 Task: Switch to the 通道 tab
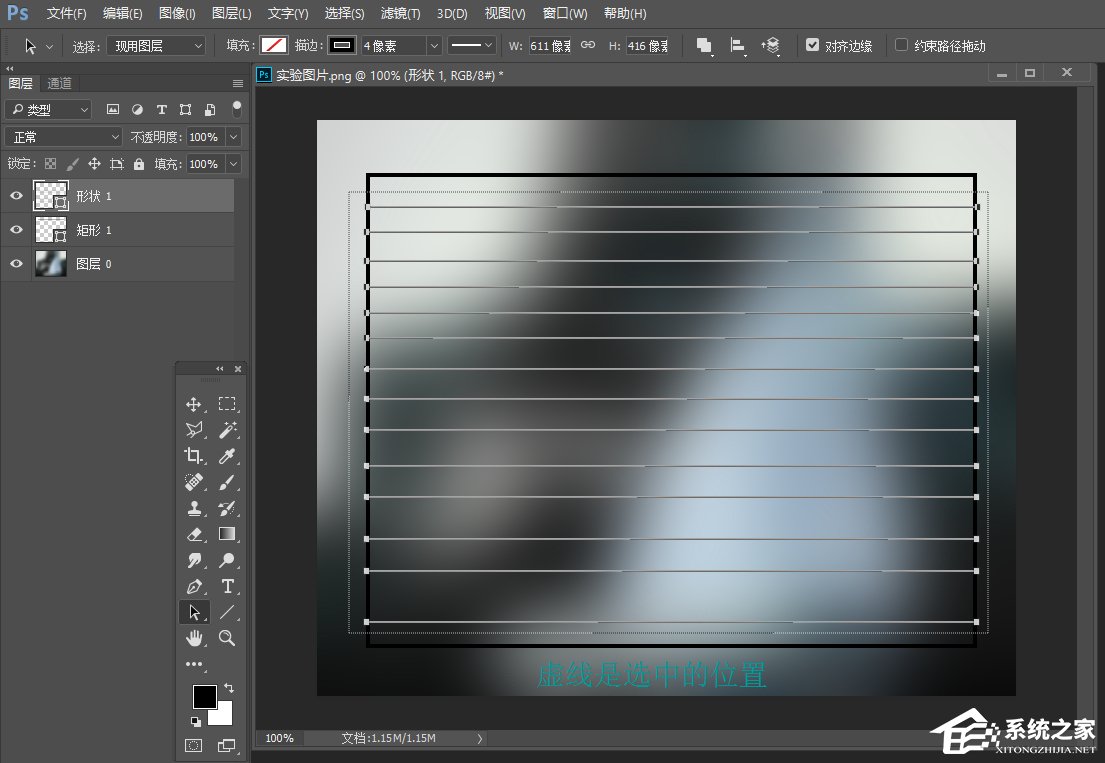[59, 84]
